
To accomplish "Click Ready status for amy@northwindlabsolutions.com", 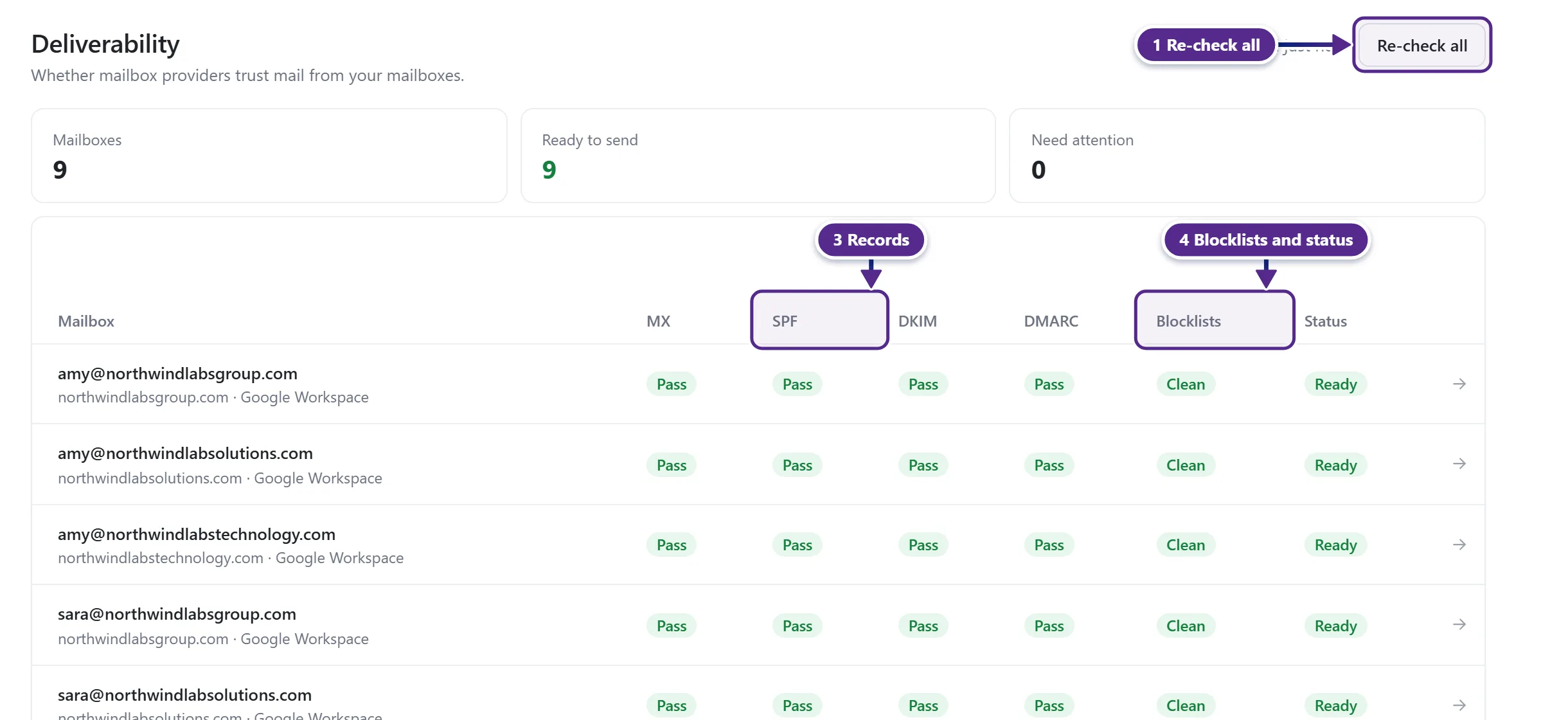I will pos(1335,465).
